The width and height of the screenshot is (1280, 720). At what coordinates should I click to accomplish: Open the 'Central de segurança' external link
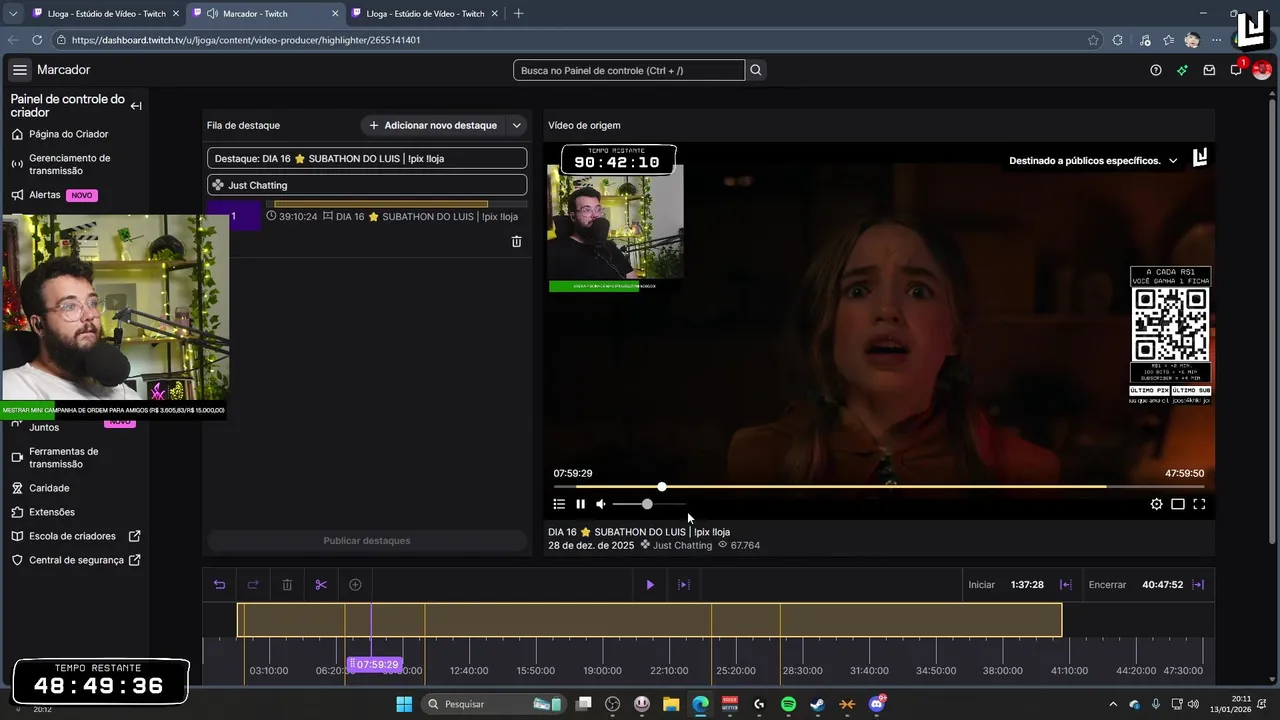click(x=75, y=560)
